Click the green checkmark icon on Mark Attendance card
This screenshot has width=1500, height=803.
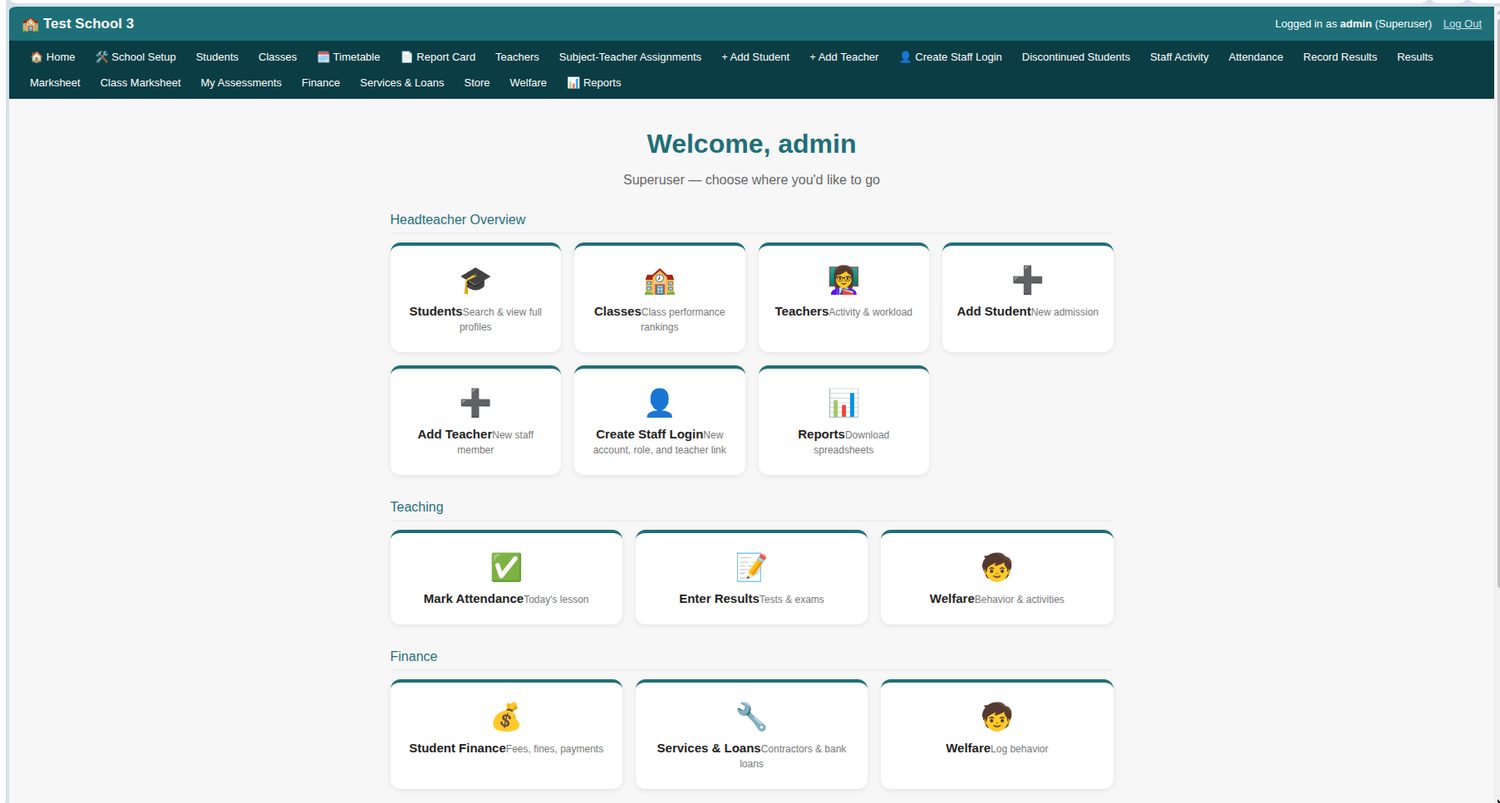point(506,567)
